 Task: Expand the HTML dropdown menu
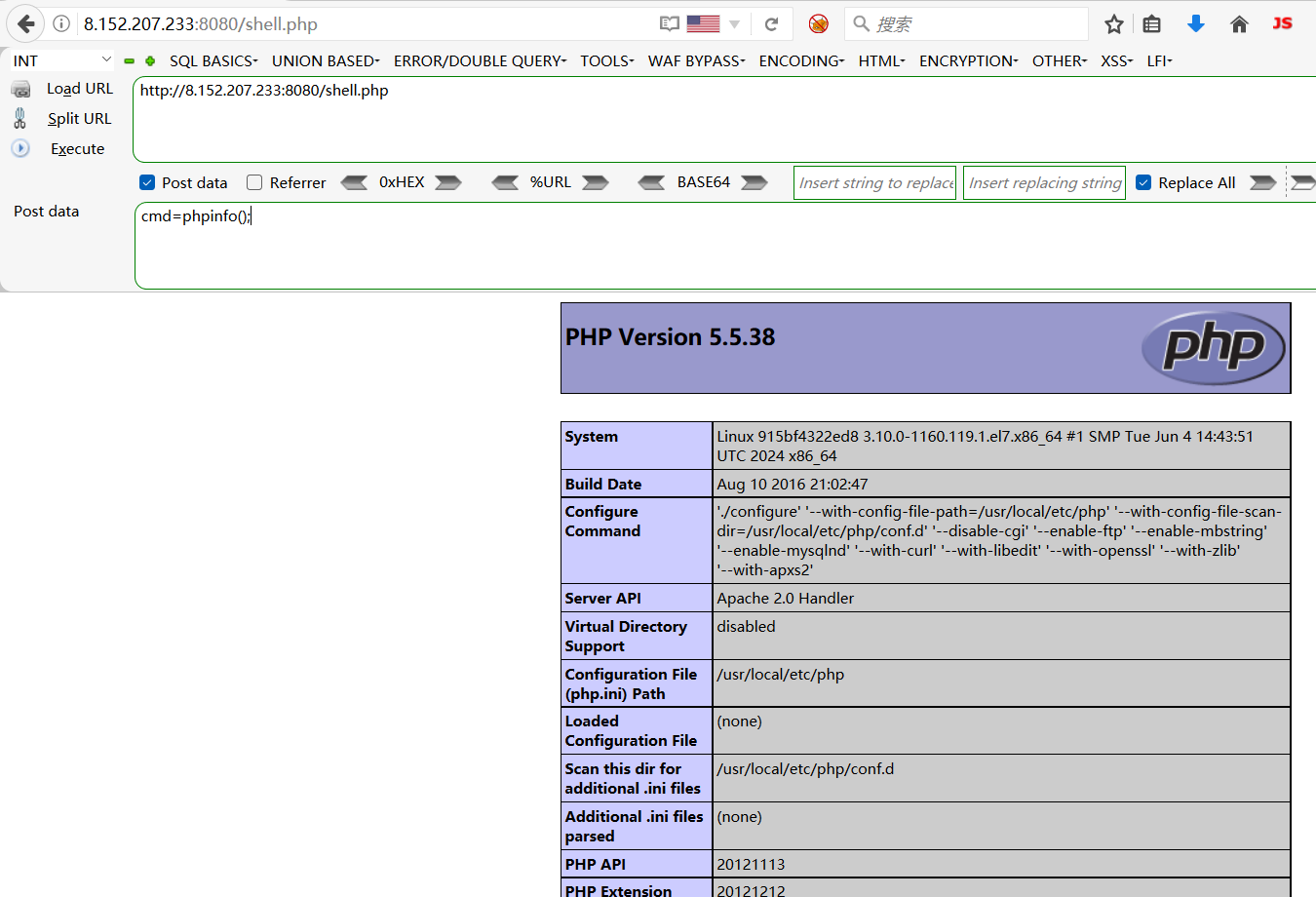tap(881, 60)
